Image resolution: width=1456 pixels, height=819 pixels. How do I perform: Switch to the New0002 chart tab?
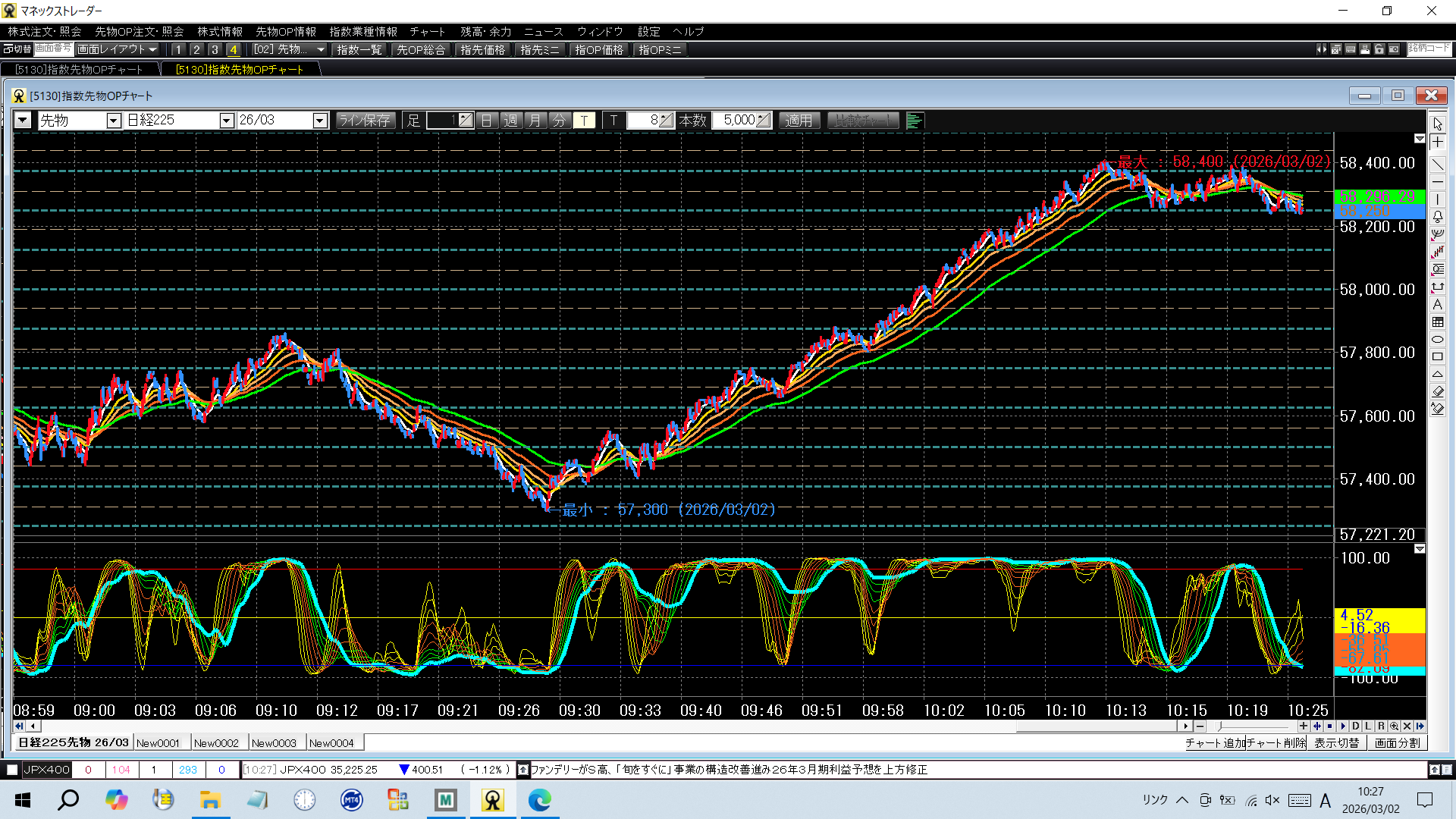click(x=216, y=743)
